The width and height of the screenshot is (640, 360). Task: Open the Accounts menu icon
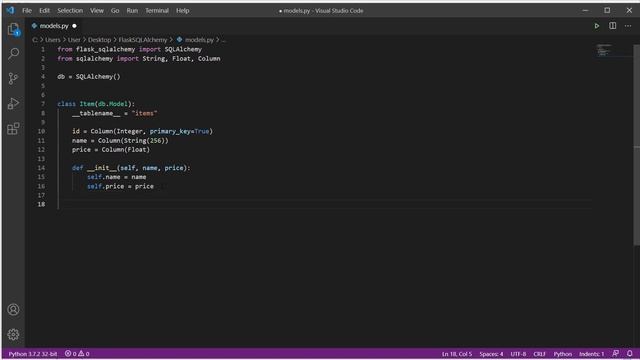coord(13,309)
